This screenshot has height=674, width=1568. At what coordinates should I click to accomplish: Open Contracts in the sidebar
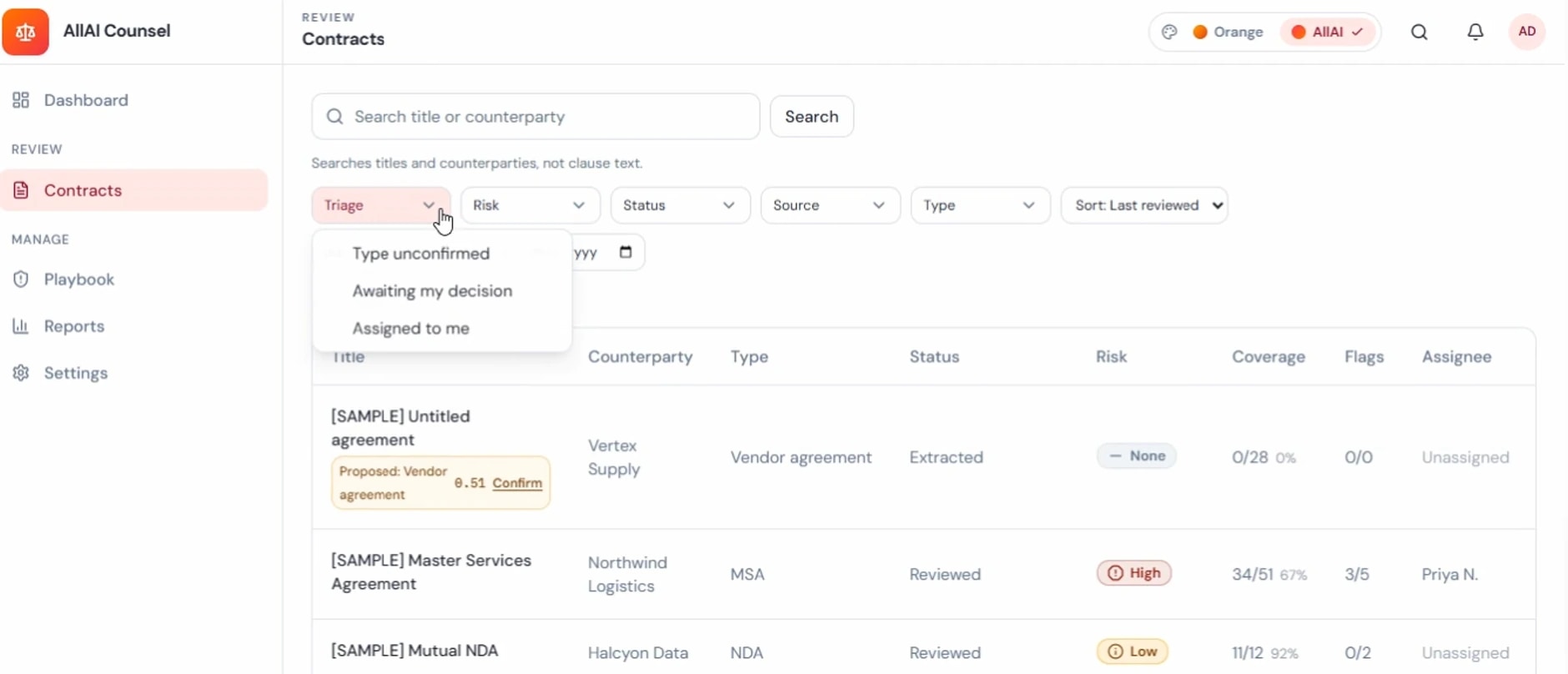click(134, 190)
